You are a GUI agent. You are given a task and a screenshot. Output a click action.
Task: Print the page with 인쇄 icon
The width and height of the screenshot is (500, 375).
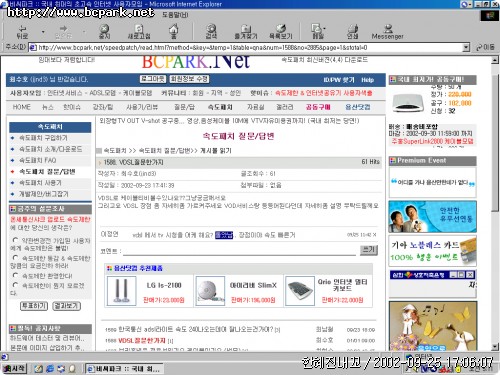click(x=352, y=32)
